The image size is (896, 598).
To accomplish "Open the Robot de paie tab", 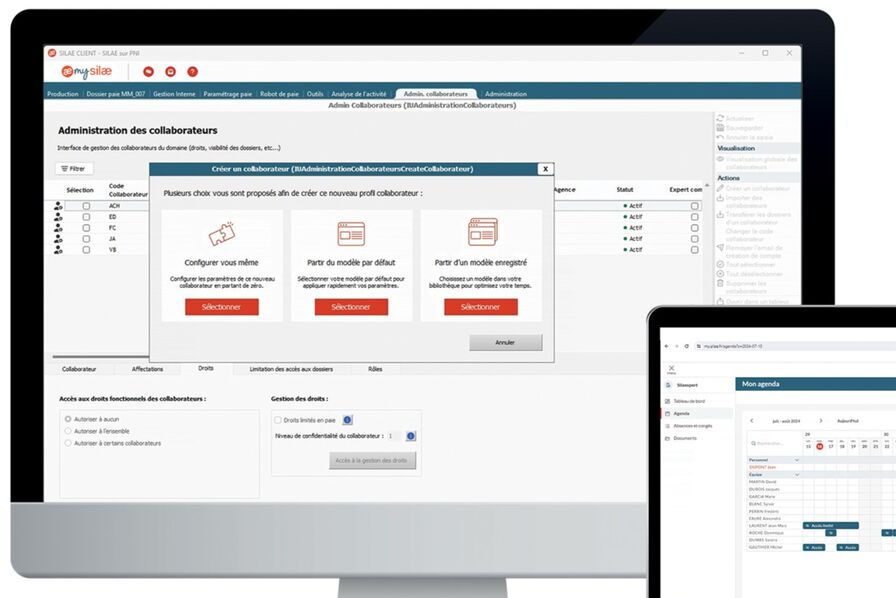I will click(x=279, y=94).
